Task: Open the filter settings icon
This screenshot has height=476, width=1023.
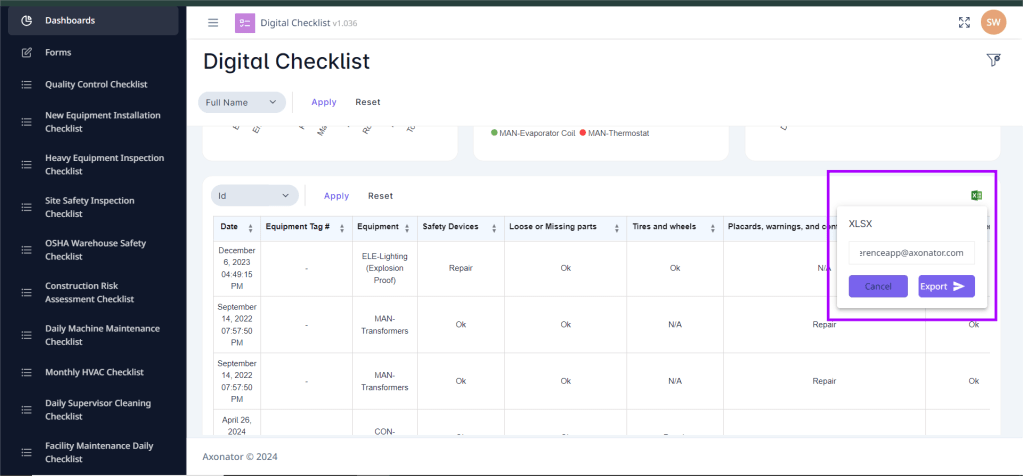Action: 993,61
